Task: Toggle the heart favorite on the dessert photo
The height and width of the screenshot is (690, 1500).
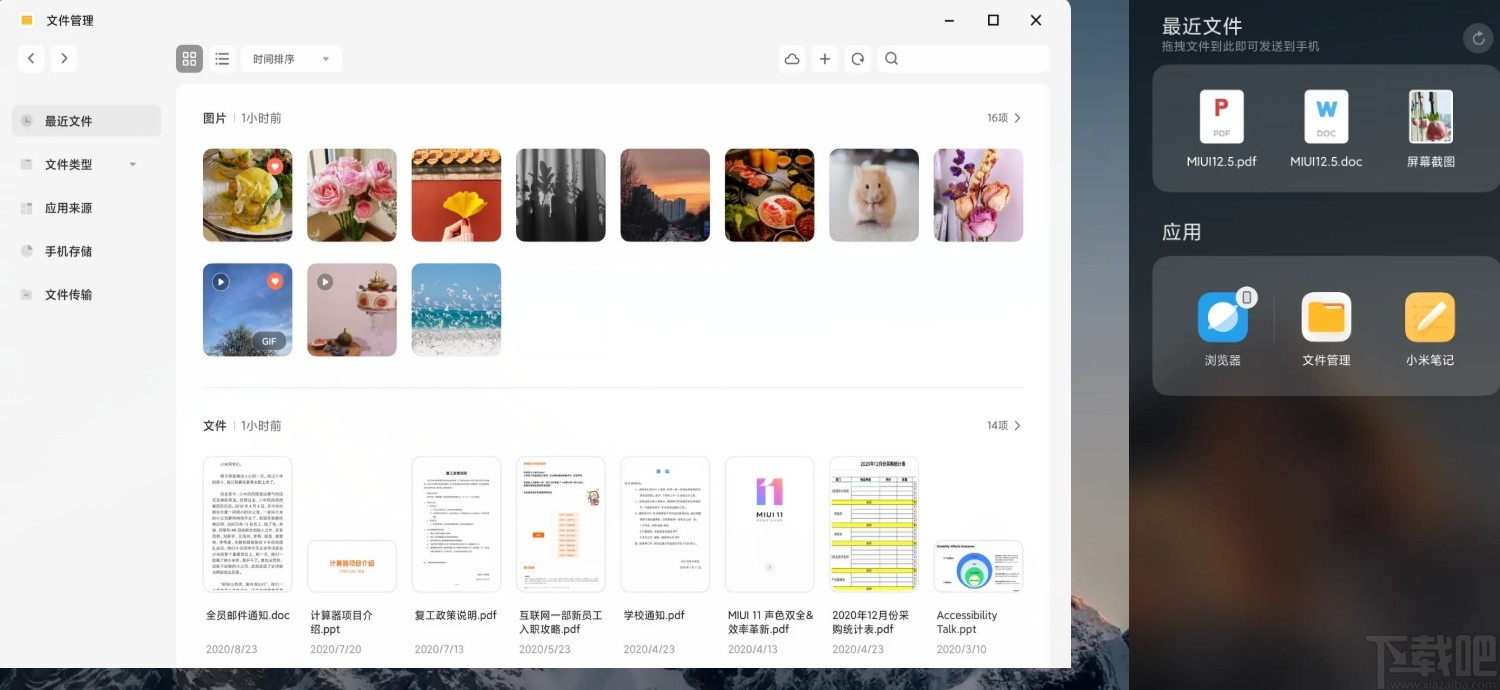Action: coord(277,166)
